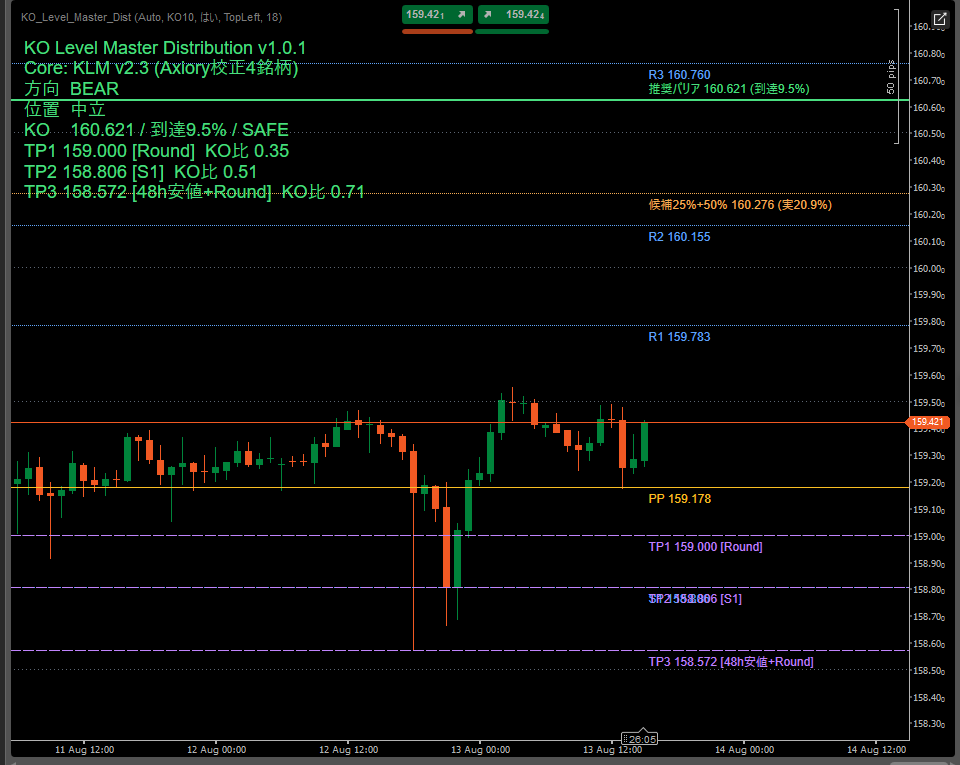Click the 50 pips scale ruler
The image size is (960, 765).
pos(893,77)
